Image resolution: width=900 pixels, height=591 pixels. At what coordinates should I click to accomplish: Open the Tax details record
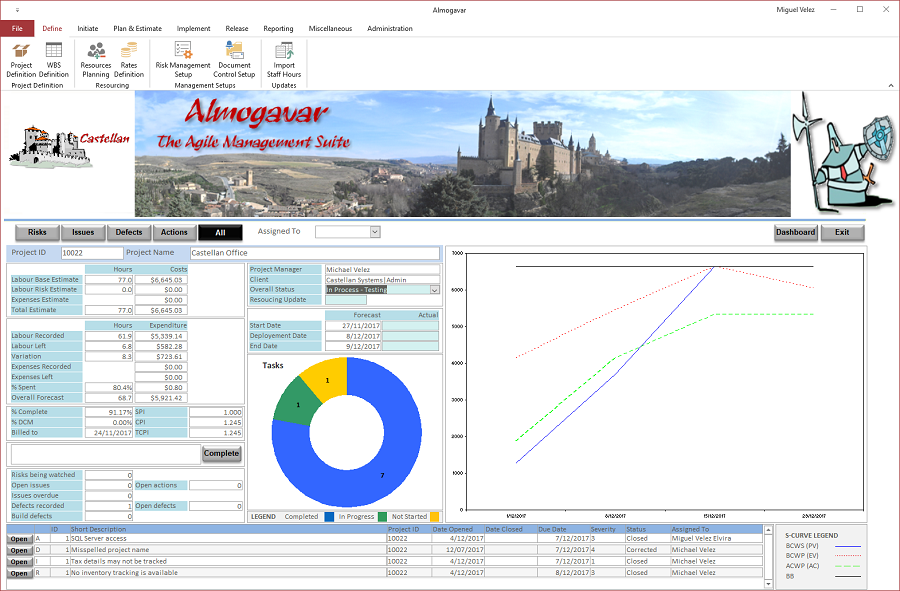tap(19, 562)
